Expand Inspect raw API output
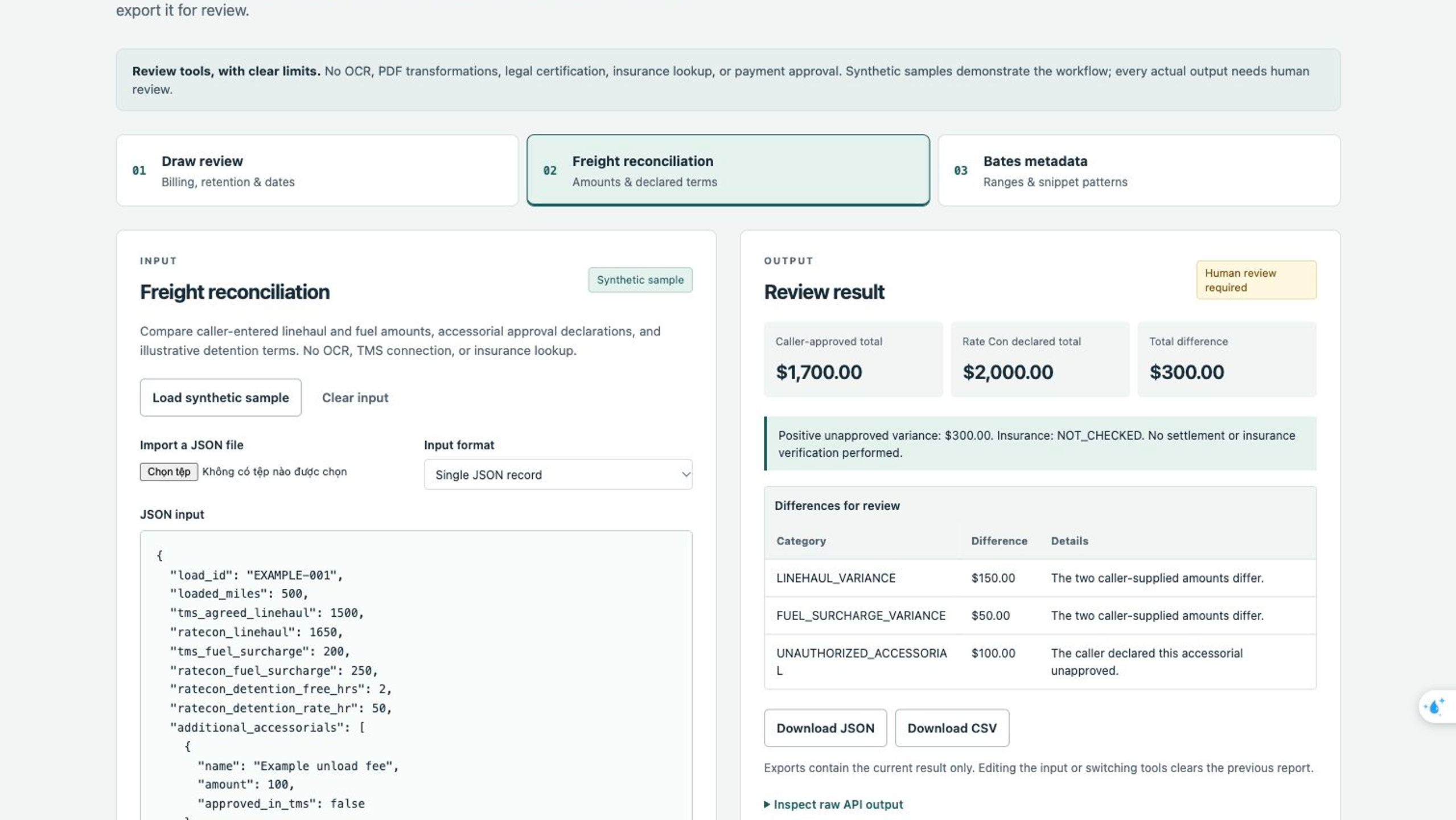Viewport: 1456px width, 820px height. click(833, 804)
